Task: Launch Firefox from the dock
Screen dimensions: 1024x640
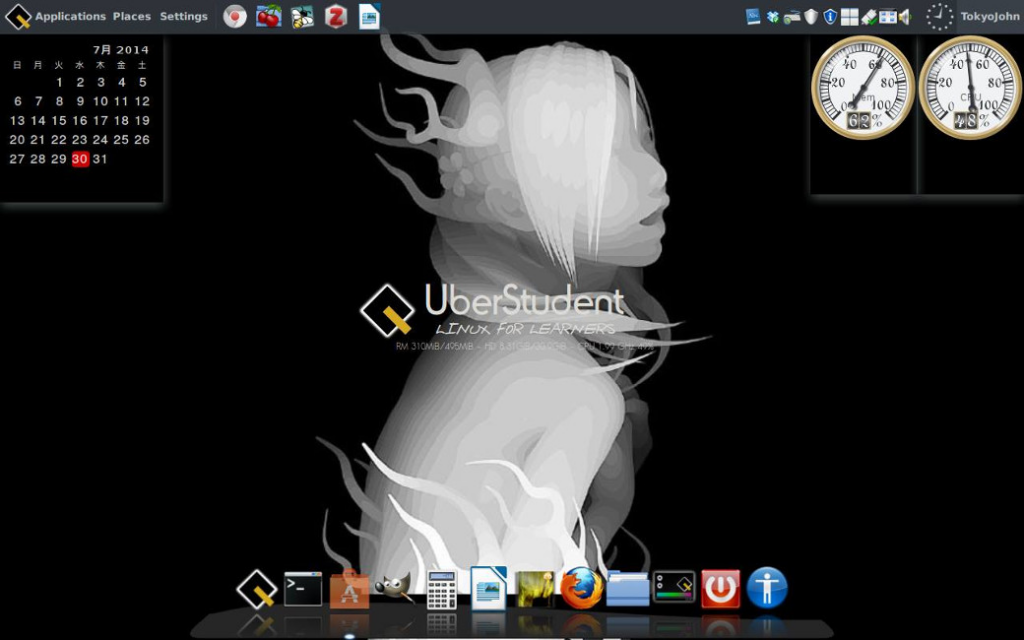Action: coord(581,588)
